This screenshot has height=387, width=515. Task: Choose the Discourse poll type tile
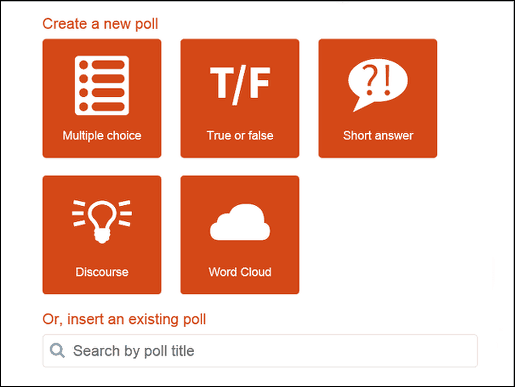point(102,235)
